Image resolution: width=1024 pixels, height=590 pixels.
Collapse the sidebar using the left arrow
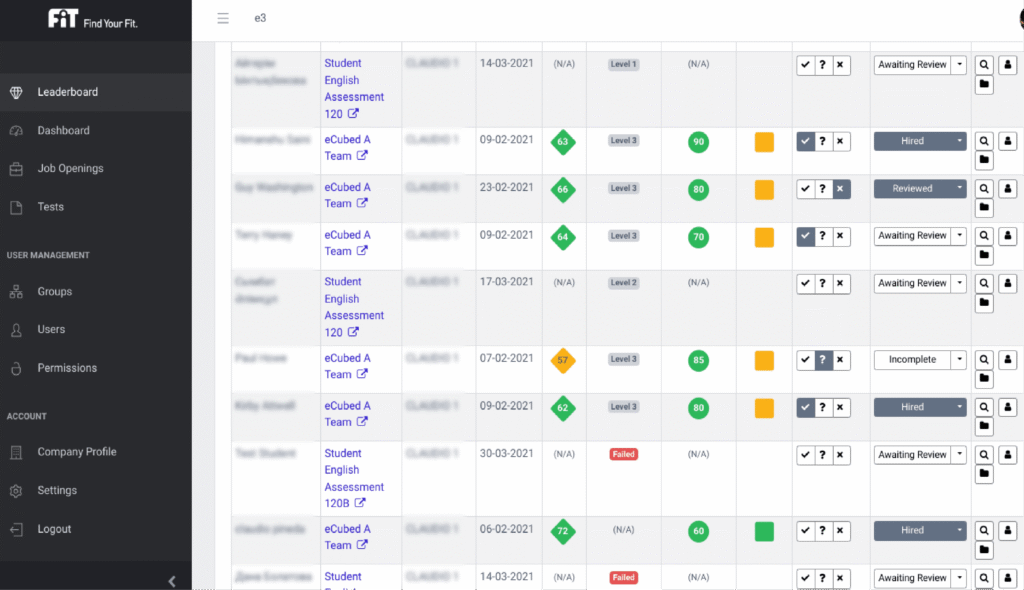(171, 580)
